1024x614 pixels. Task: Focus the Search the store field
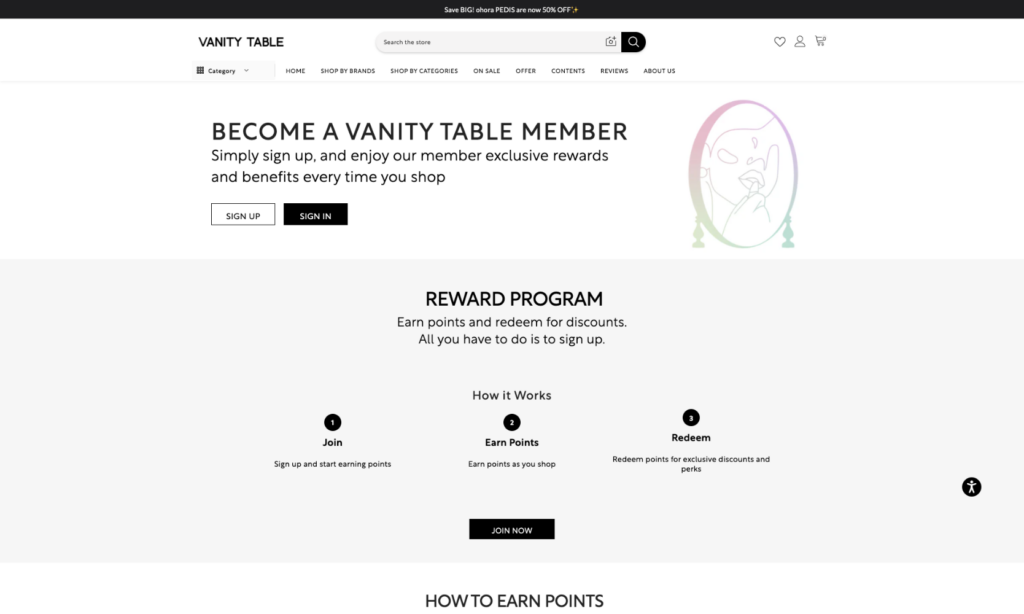pyautogui.click(x=490, y=42)
